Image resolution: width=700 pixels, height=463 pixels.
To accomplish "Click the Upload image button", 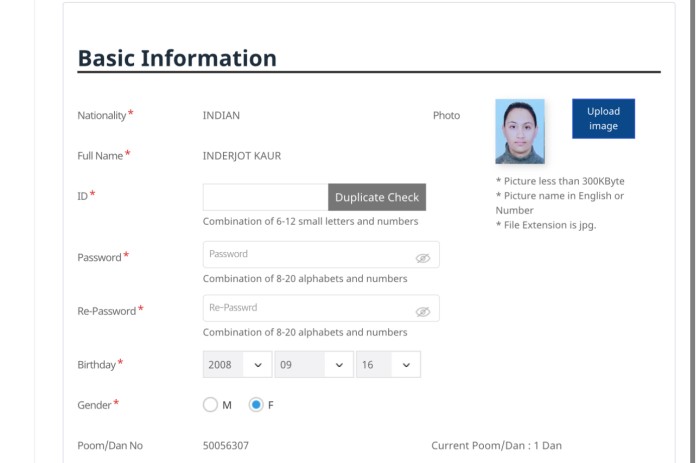I will (x=603, y=119).
